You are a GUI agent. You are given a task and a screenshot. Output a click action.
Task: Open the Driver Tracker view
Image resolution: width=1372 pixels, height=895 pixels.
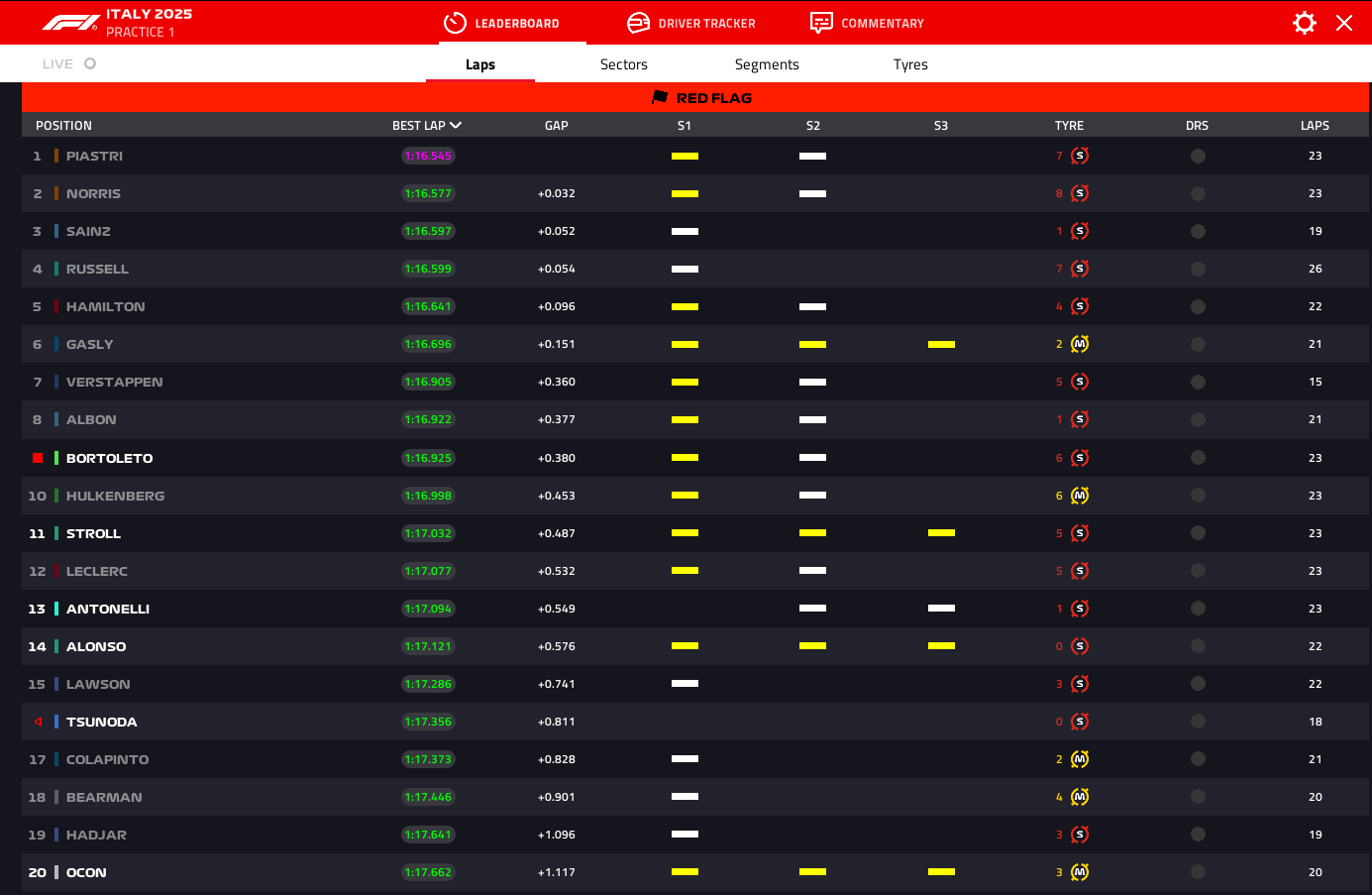coord(691,23)
